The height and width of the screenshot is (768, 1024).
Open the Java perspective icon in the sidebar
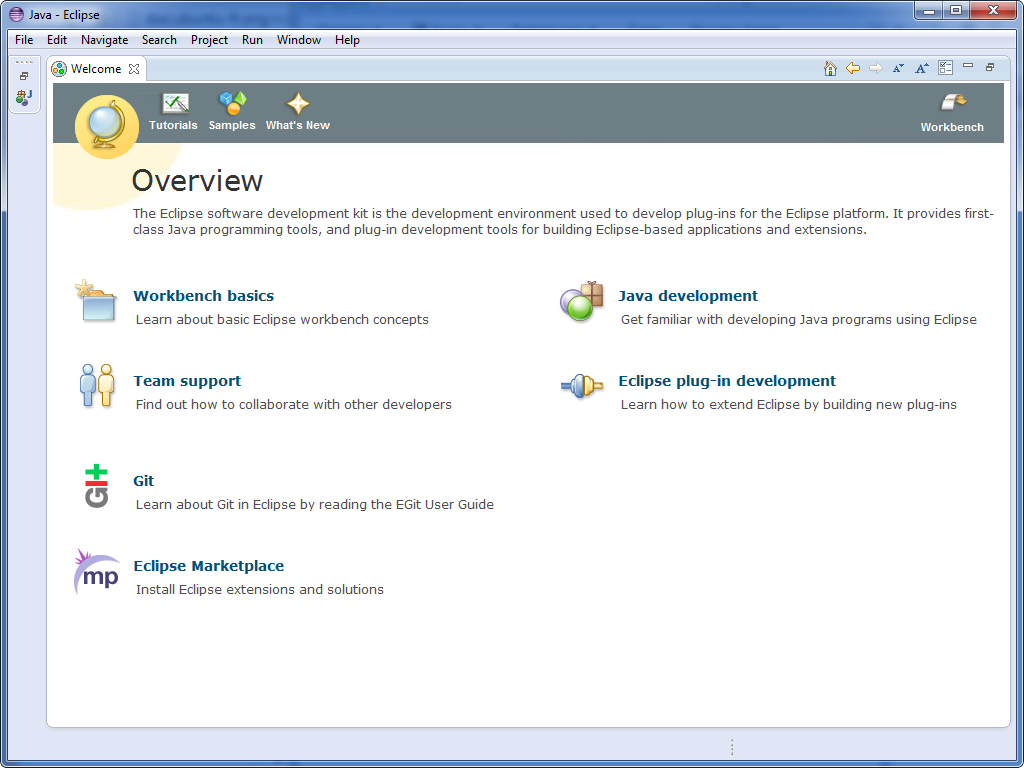(22, 97)
